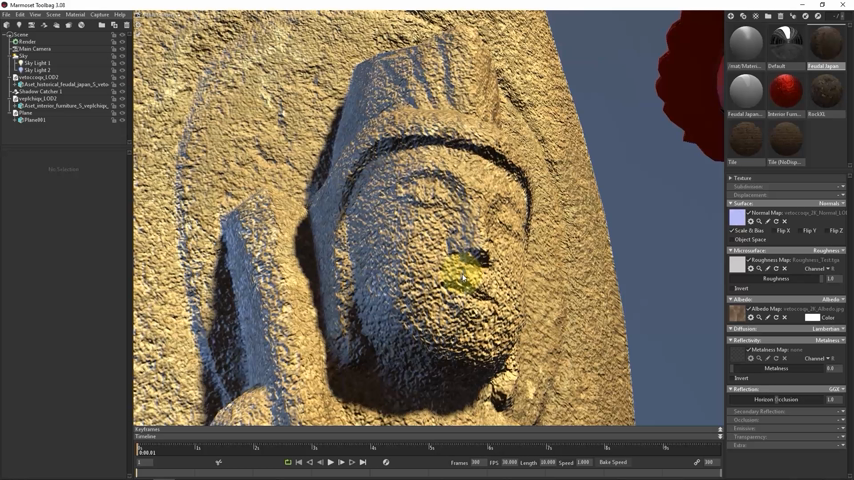Open the Material menu
Screen dimensions: 854x480
click(x=75, y=15)
